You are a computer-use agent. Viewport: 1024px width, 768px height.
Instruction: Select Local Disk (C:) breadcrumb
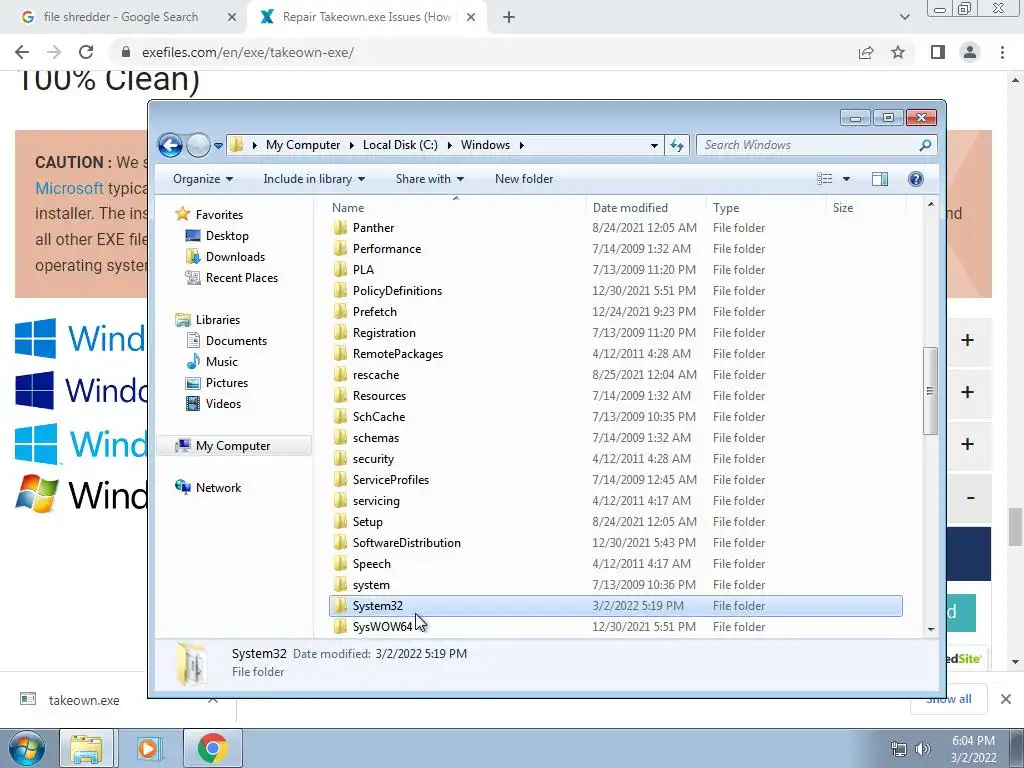tap(400, 145)
